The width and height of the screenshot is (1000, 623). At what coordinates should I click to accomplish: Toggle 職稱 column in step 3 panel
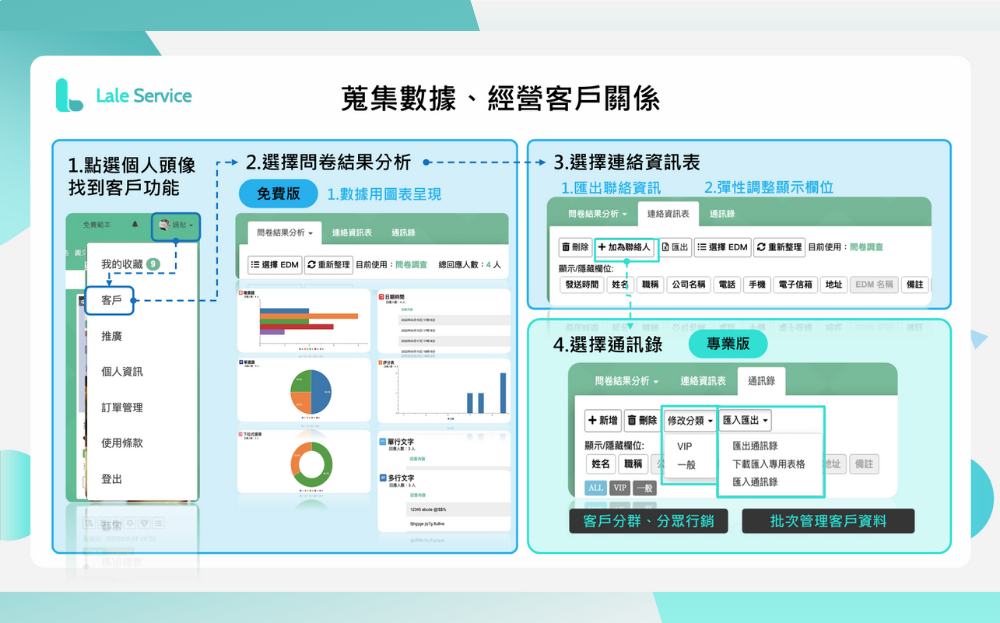[x=650, y=284]
